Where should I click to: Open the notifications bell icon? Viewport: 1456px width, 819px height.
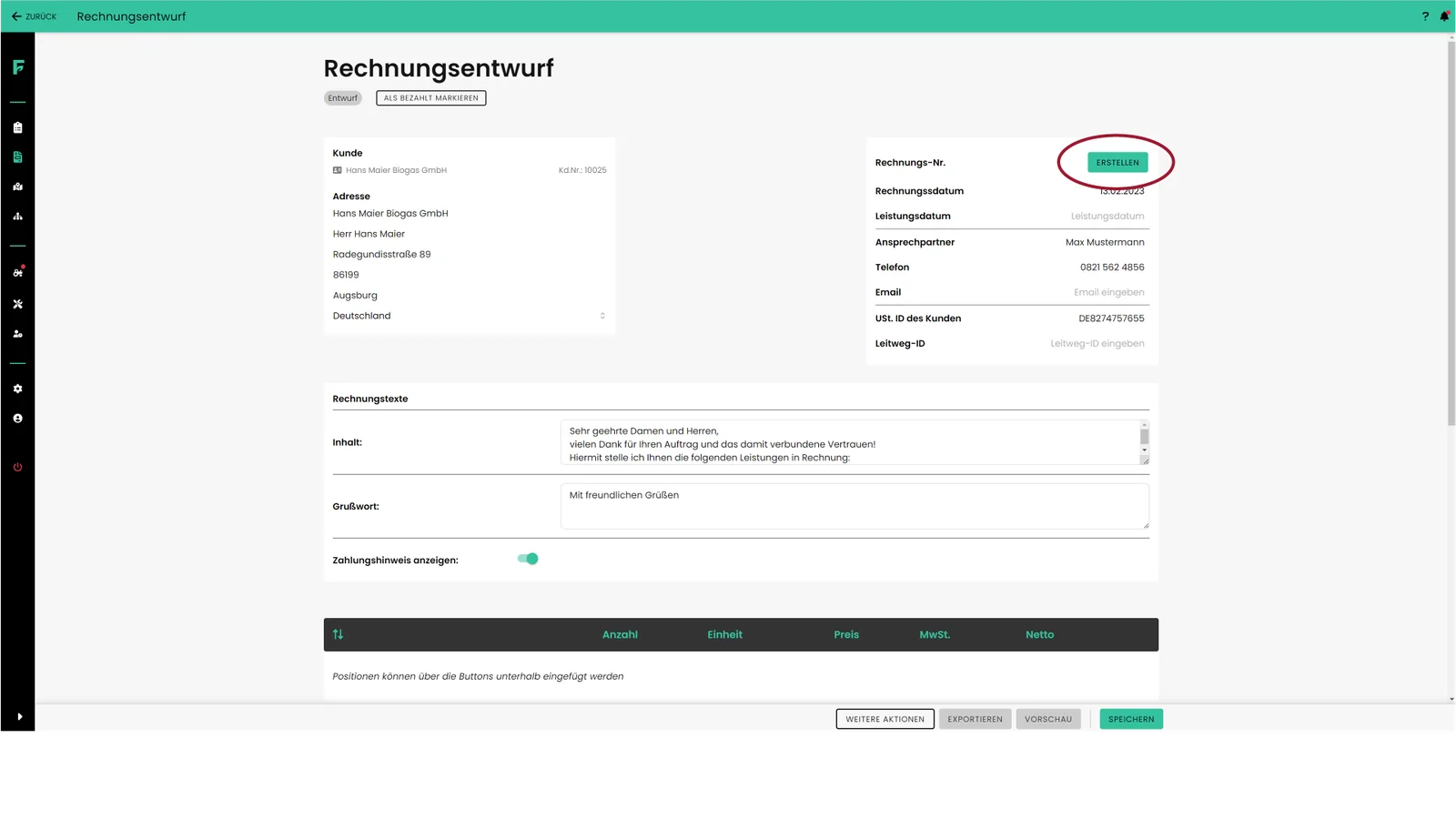tap(1444, 16)
